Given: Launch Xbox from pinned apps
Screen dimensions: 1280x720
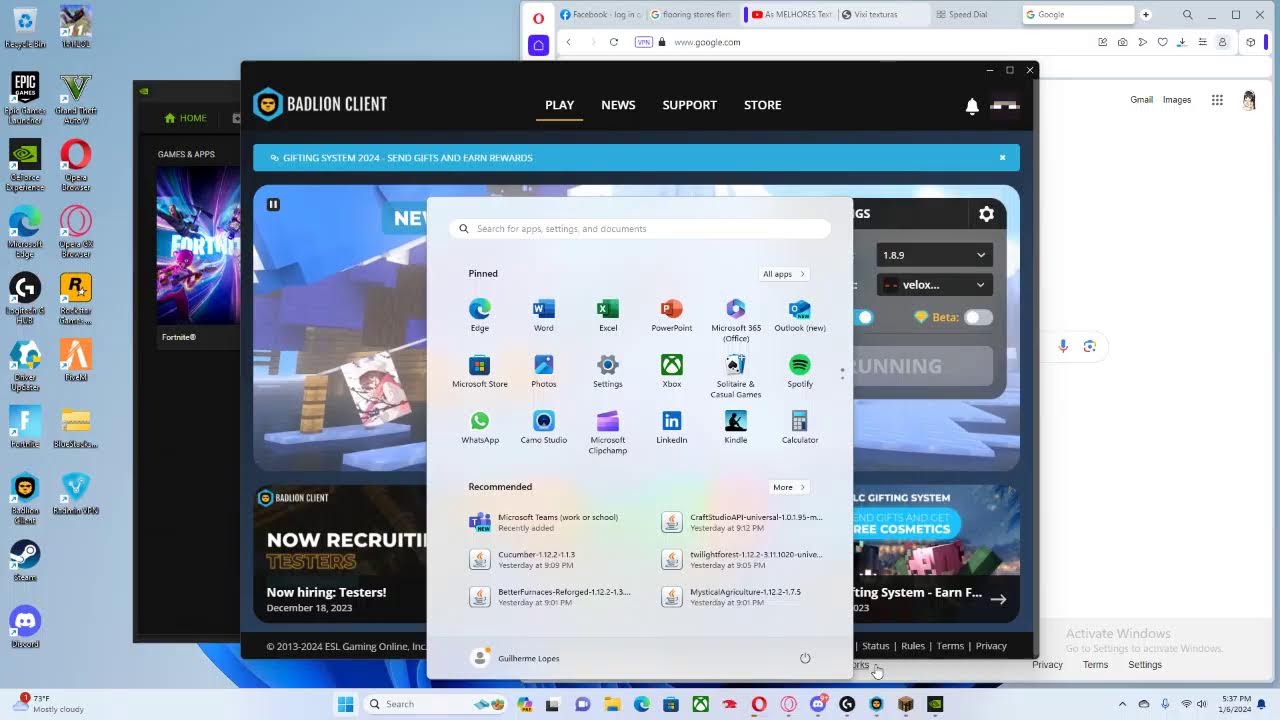Looking at the screenshot, I should click(x=671, y=370).
